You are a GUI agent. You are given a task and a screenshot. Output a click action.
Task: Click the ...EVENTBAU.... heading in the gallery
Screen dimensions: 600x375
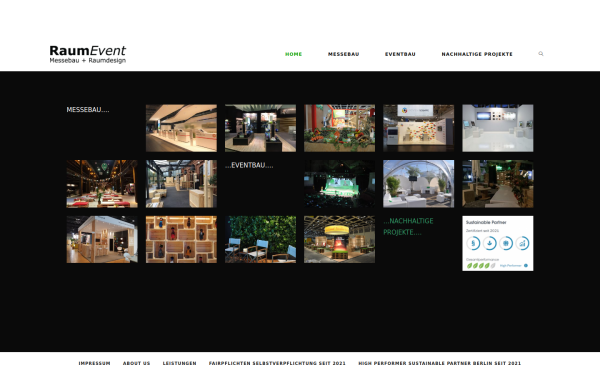pos(249,165)
